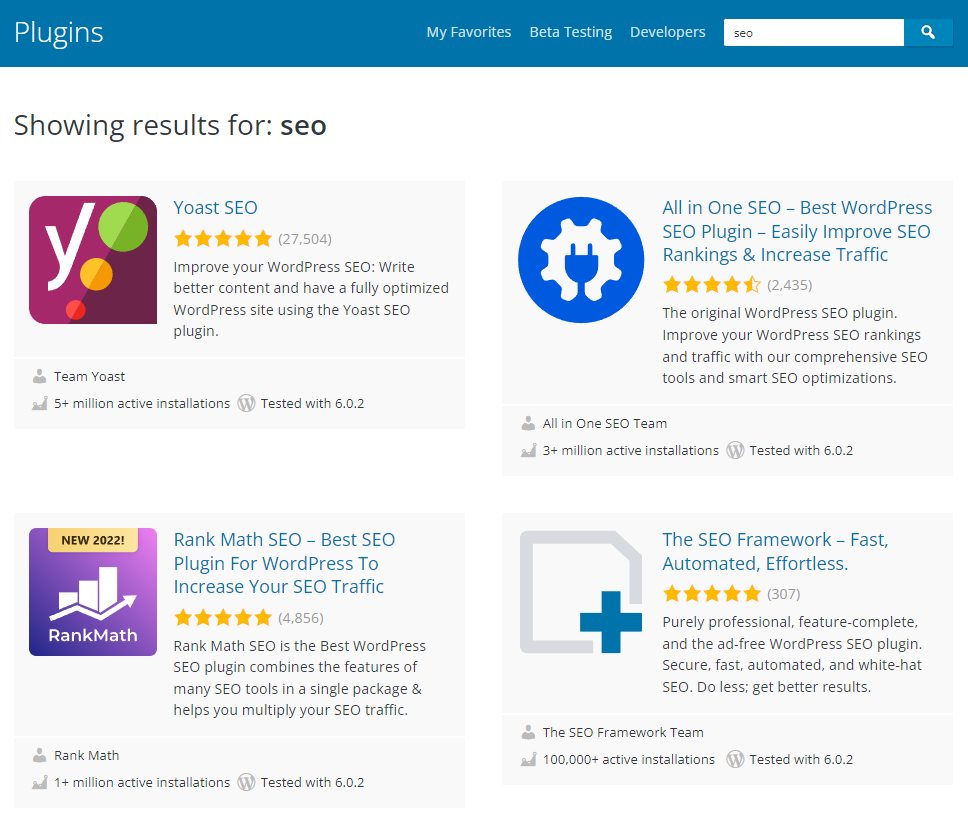Click author icon next to Team Yoast
This screenshot has width=968, height=821.
(x=40, y=377)
